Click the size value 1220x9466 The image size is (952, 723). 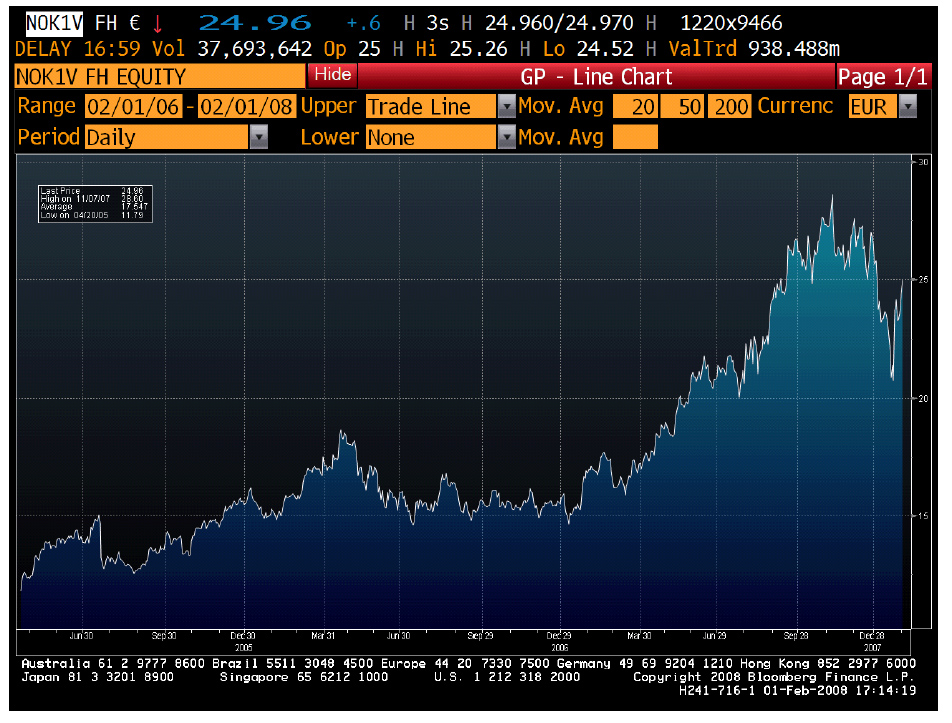(x=731, y=23)
